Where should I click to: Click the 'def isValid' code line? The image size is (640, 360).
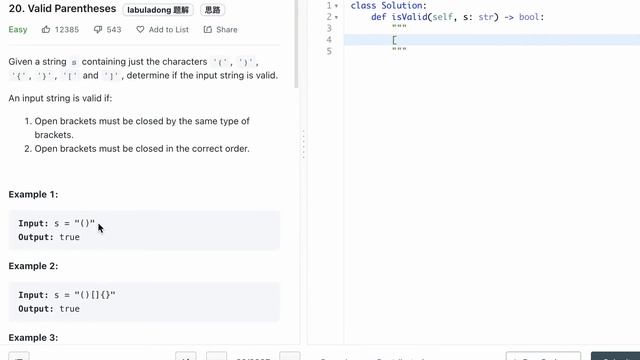458,17
